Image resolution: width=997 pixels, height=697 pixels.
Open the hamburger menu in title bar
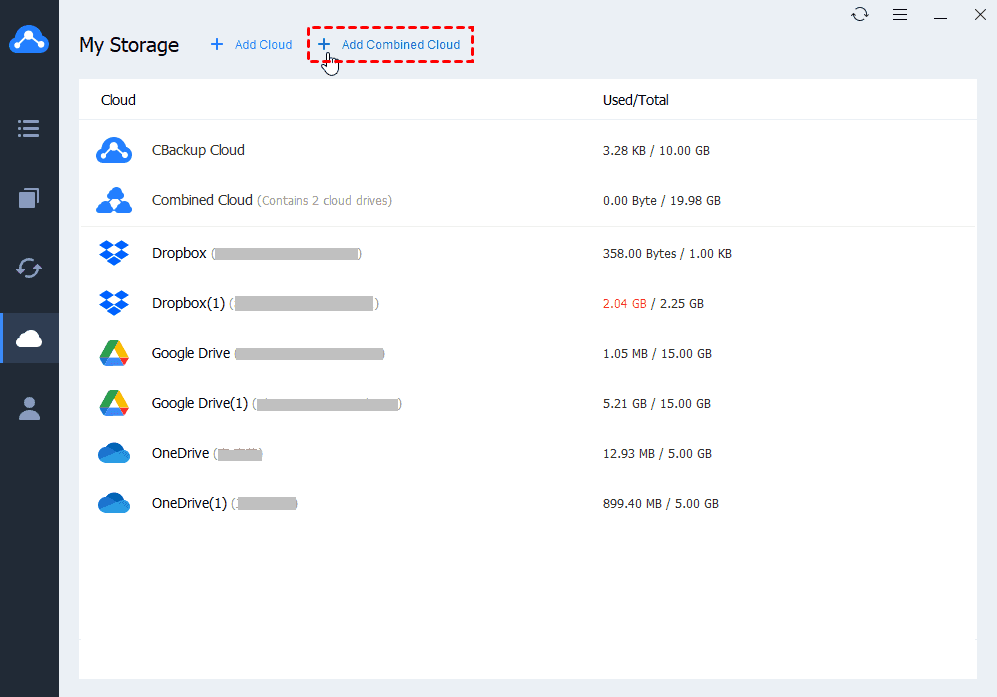tap(900, 15)
